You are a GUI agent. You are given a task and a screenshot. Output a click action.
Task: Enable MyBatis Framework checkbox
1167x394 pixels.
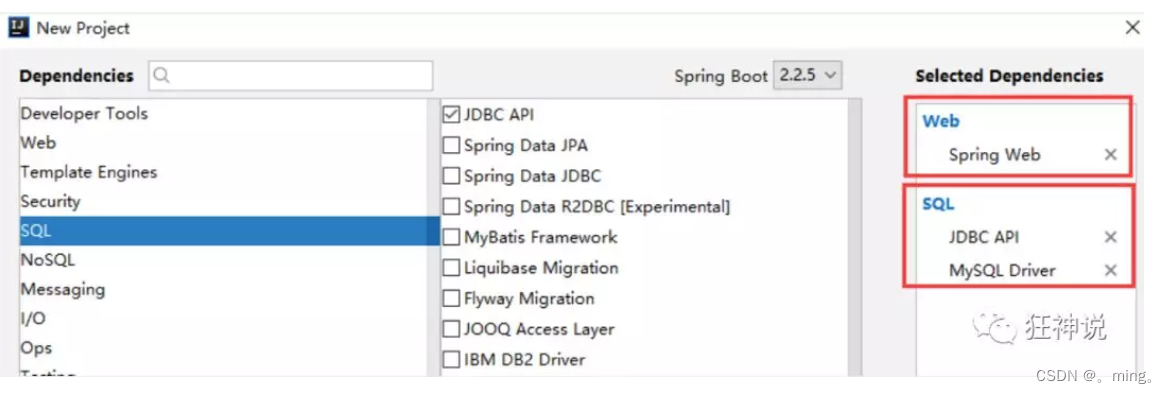451,238
